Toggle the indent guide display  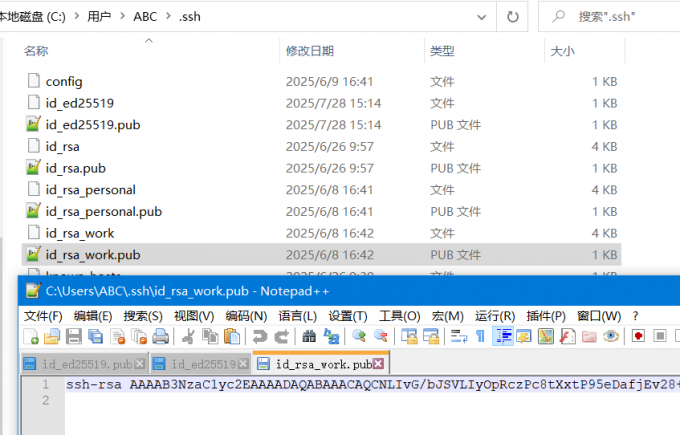(503, 337)
